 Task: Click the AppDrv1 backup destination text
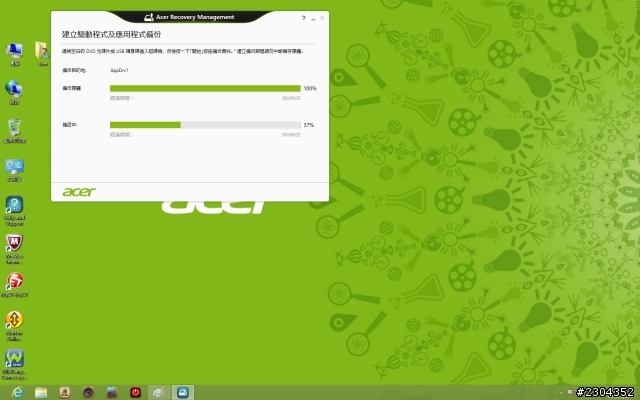[119, 70]
